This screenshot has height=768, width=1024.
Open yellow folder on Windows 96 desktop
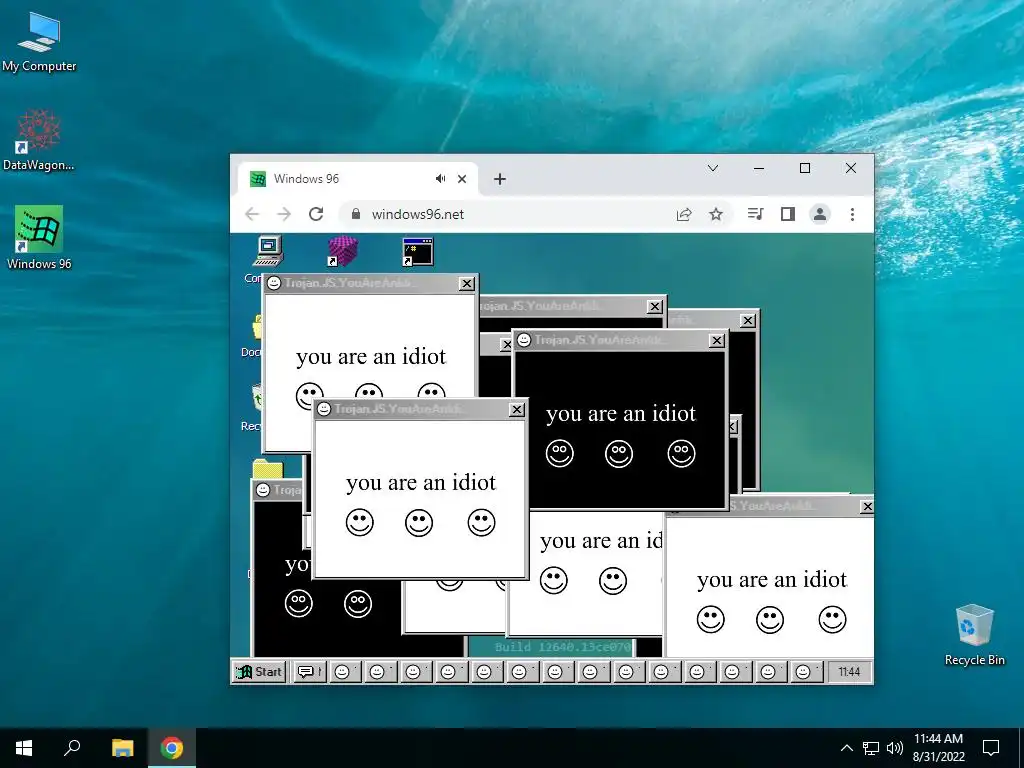pyautogui.click(x=268, y=470)
